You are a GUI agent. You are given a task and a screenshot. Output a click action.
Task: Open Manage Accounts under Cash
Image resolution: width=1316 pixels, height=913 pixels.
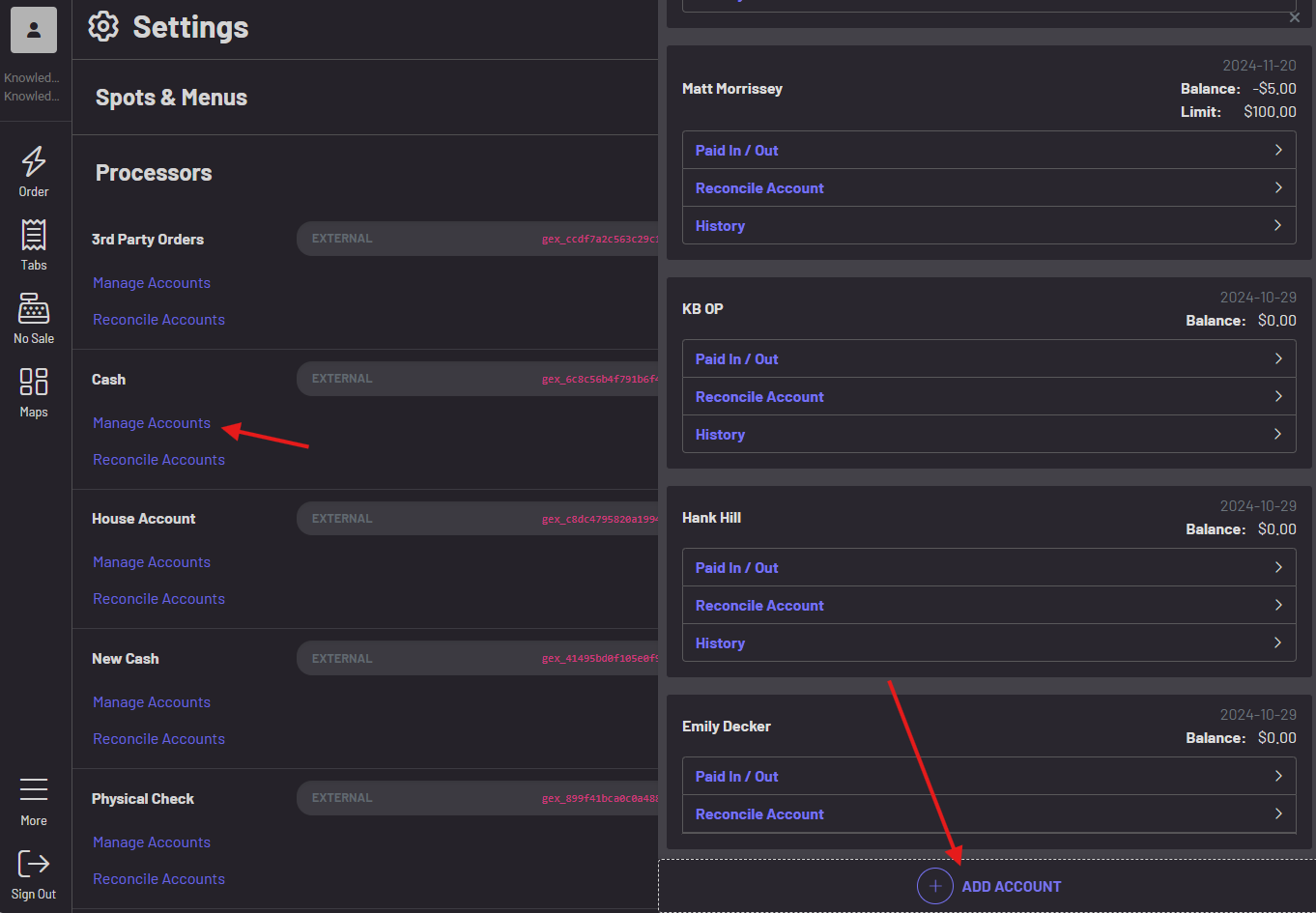click(152, 423)
